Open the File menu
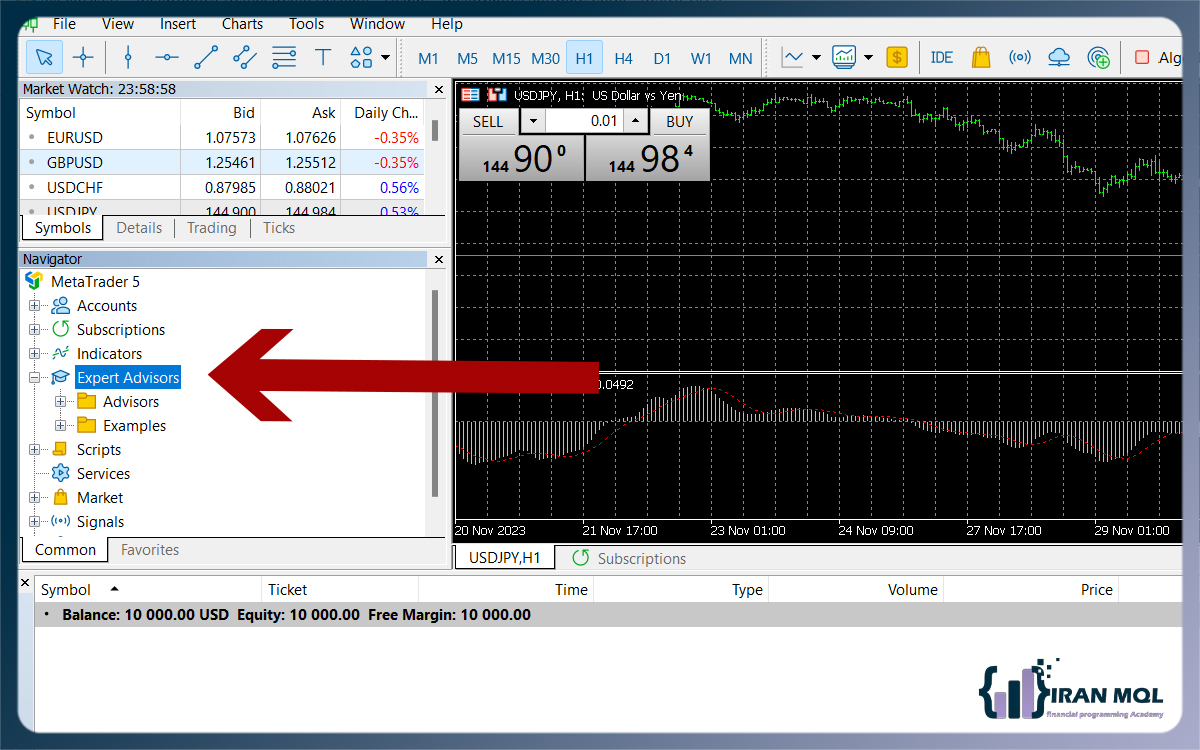1200x750 pixels. 64,23
